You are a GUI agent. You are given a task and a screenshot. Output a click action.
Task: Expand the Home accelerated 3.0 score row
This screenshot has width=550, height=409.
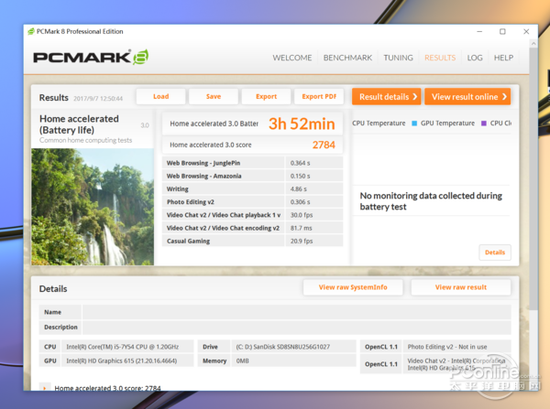[x=44, y=388]
